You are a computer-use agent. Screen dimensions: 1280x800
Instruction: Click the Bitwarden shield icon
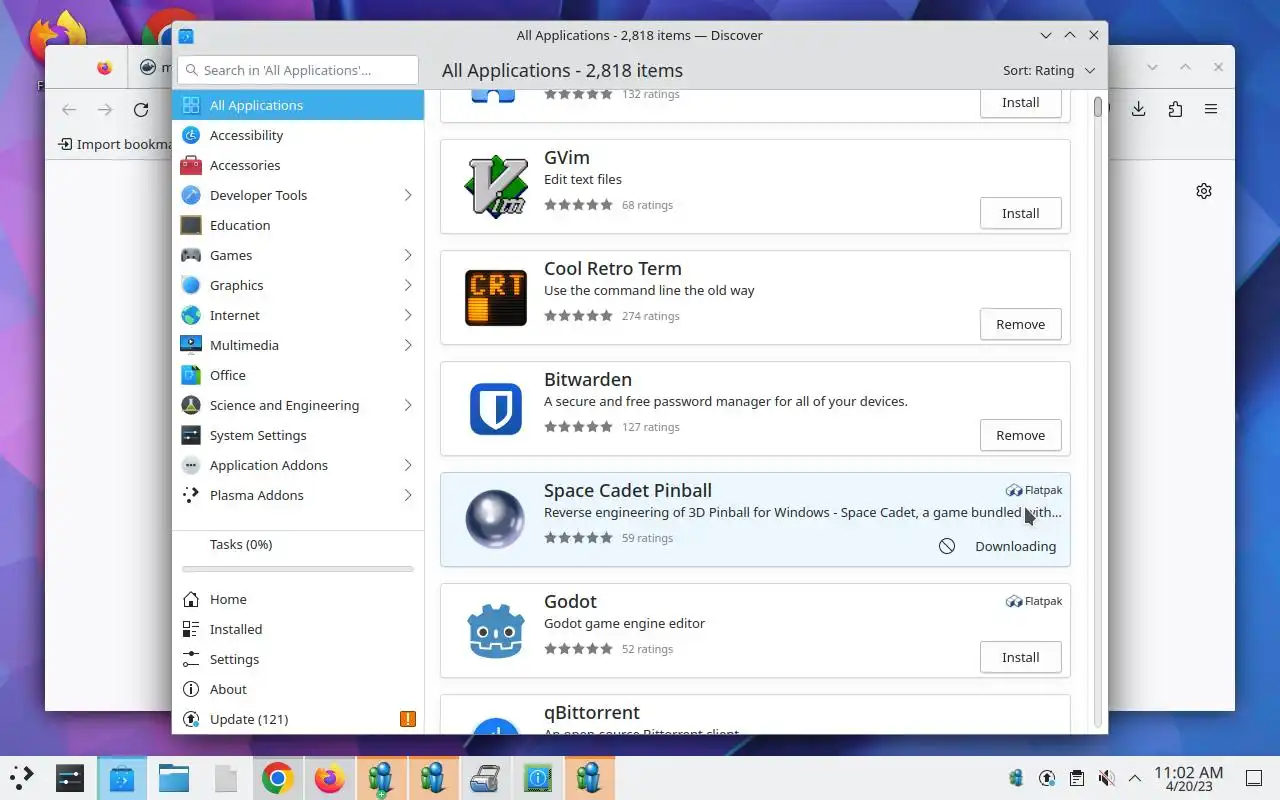[x=496, y=408]
